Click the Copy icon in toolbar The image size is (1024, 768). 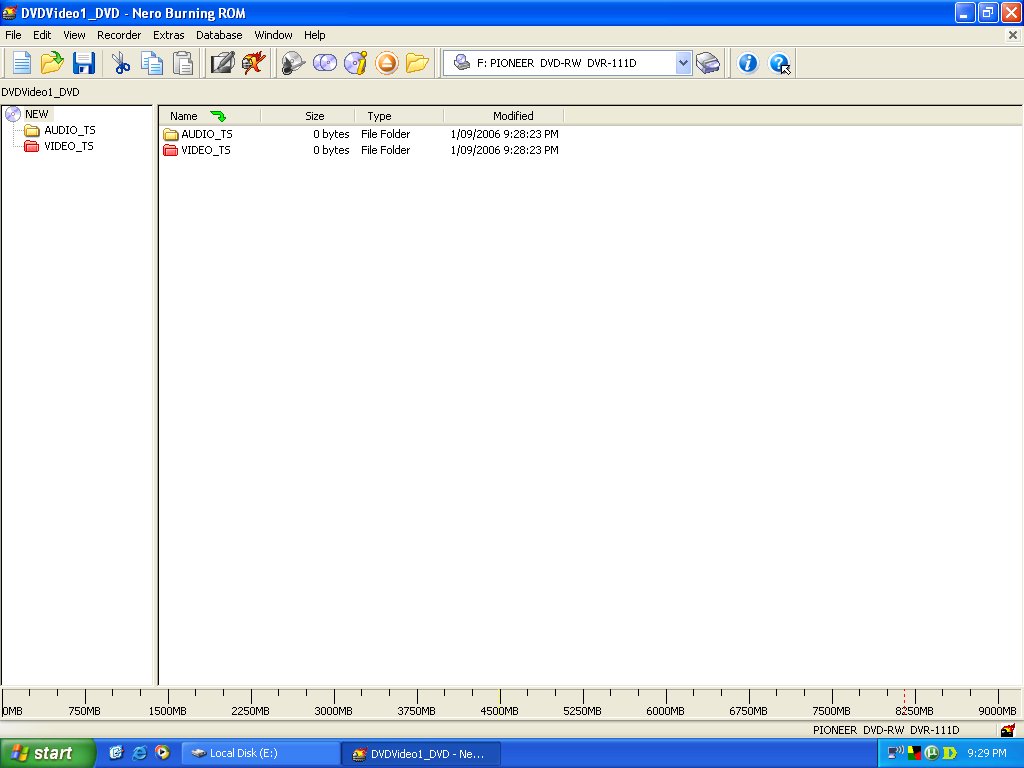tap(152, 63)
